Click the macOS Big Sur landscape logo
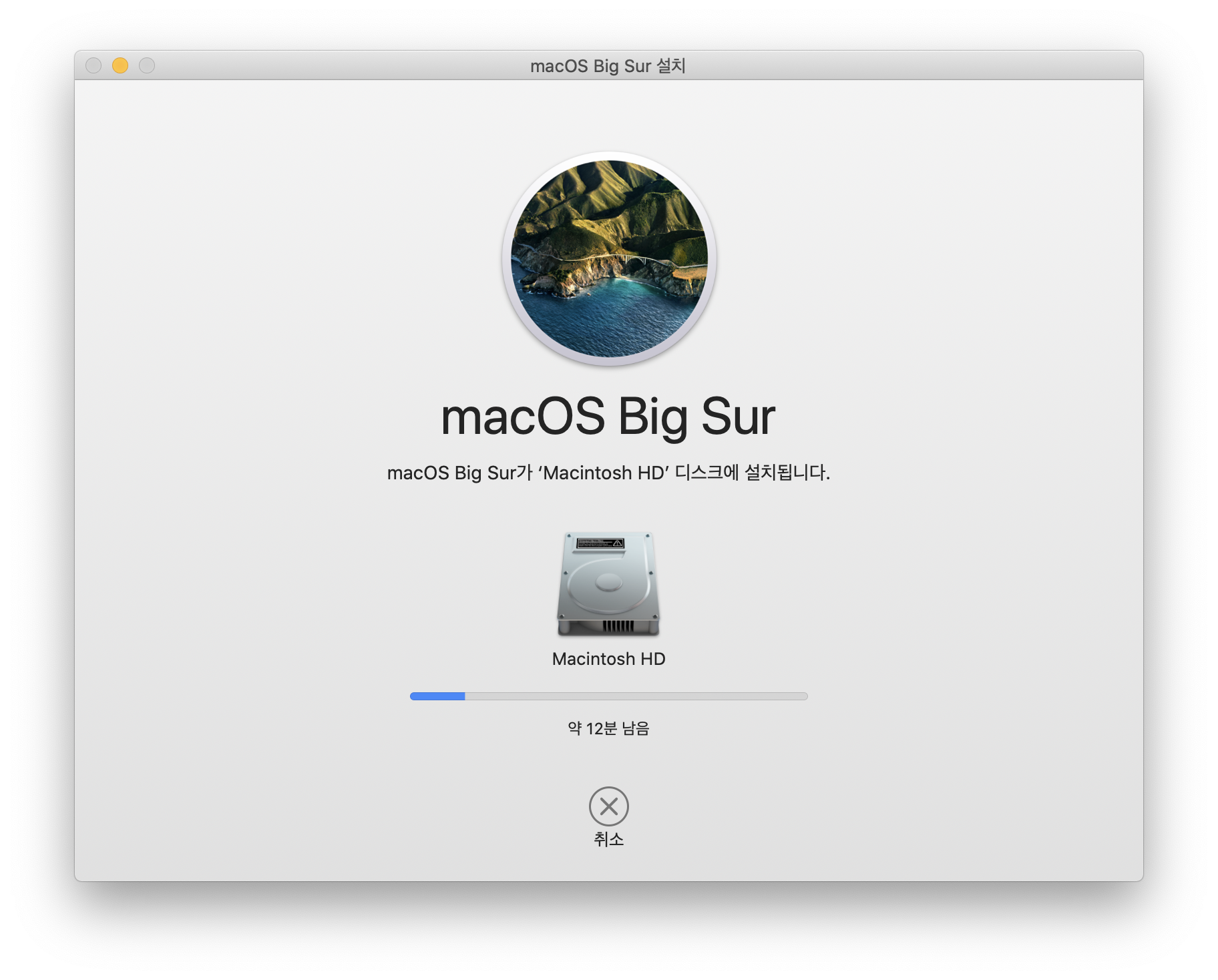 pos(609,259)
